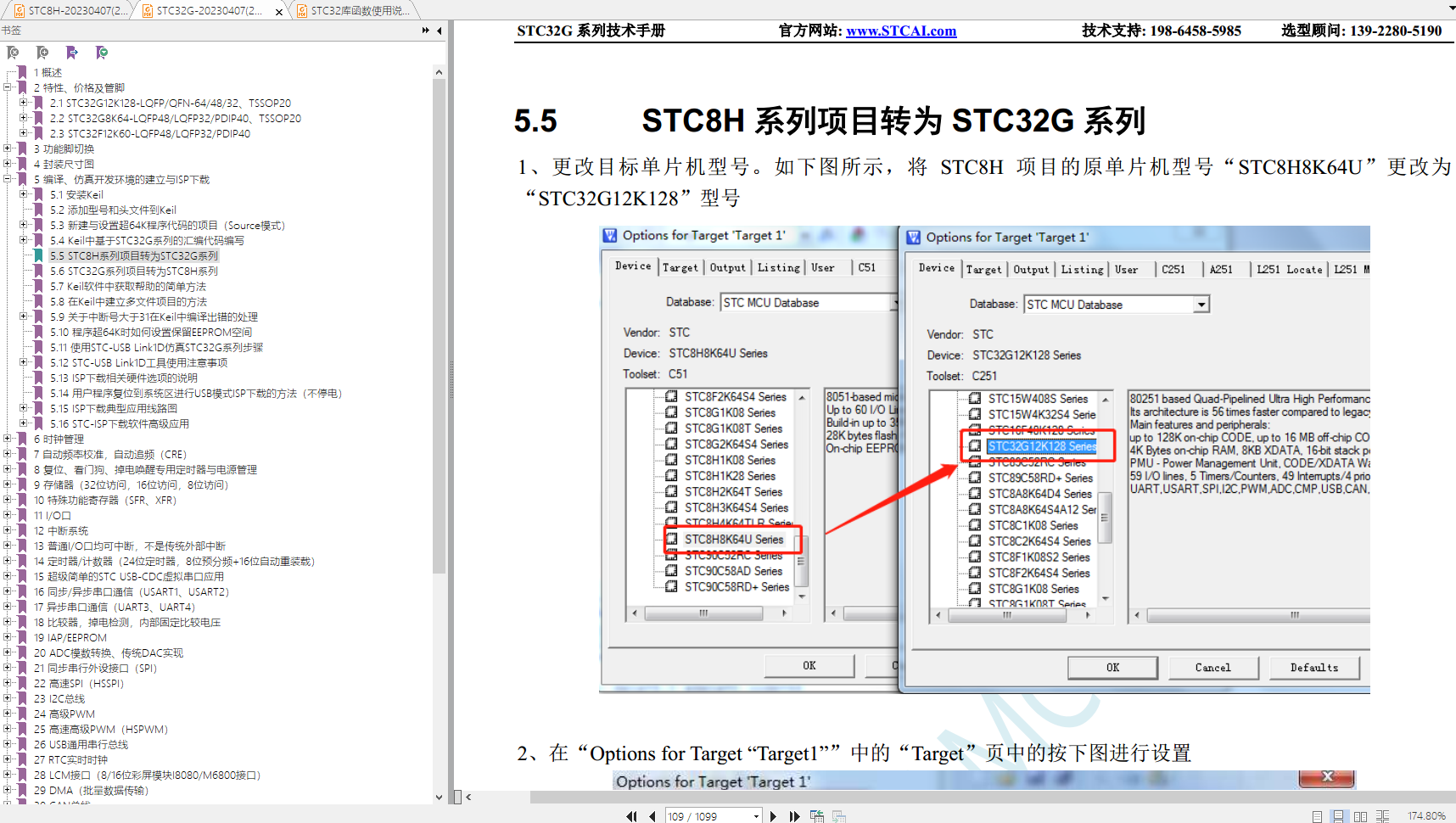Open bookmark 28 LCM接口

147,775
